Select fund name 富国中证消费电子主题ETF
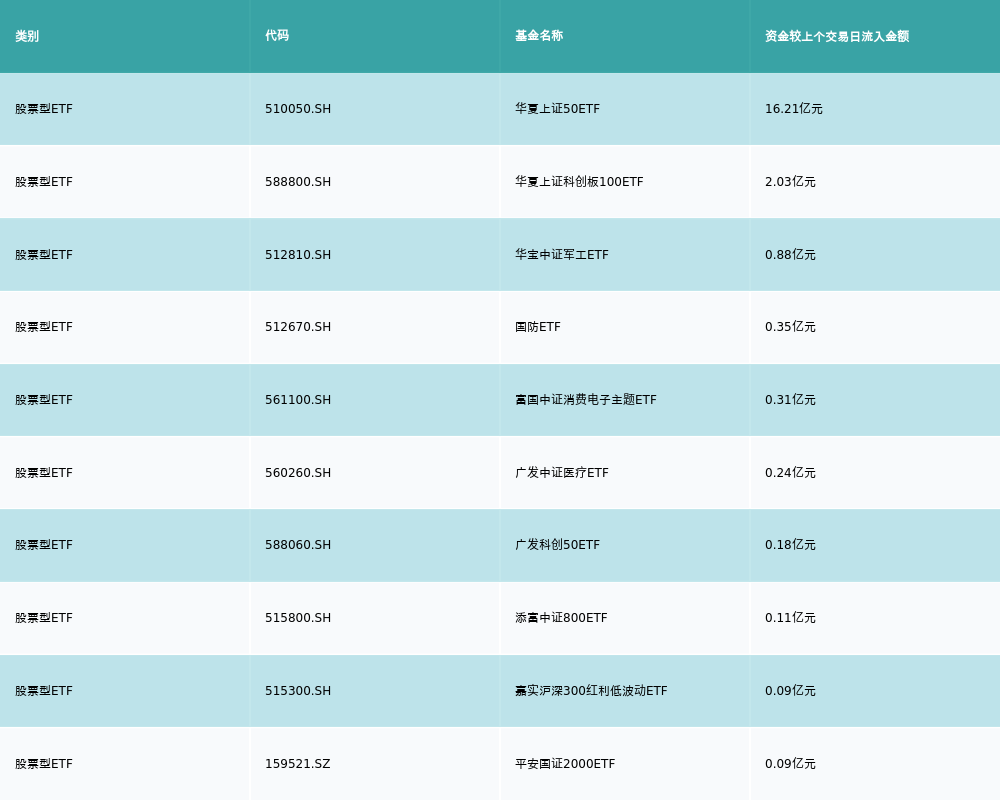Screen dimensions: 1000x800 pos(585,400)
